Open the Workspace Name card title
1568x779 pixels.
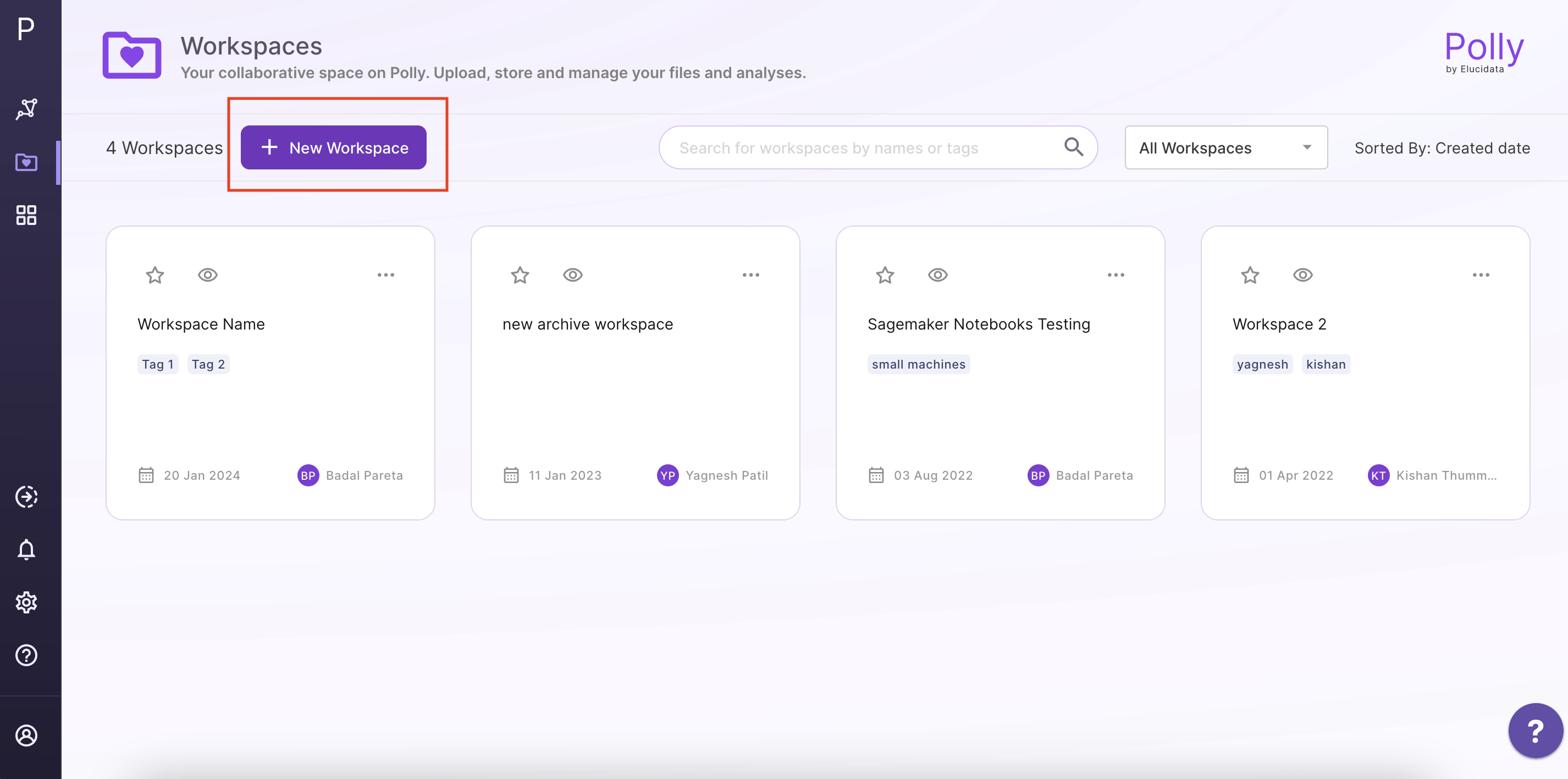(201, 324)
